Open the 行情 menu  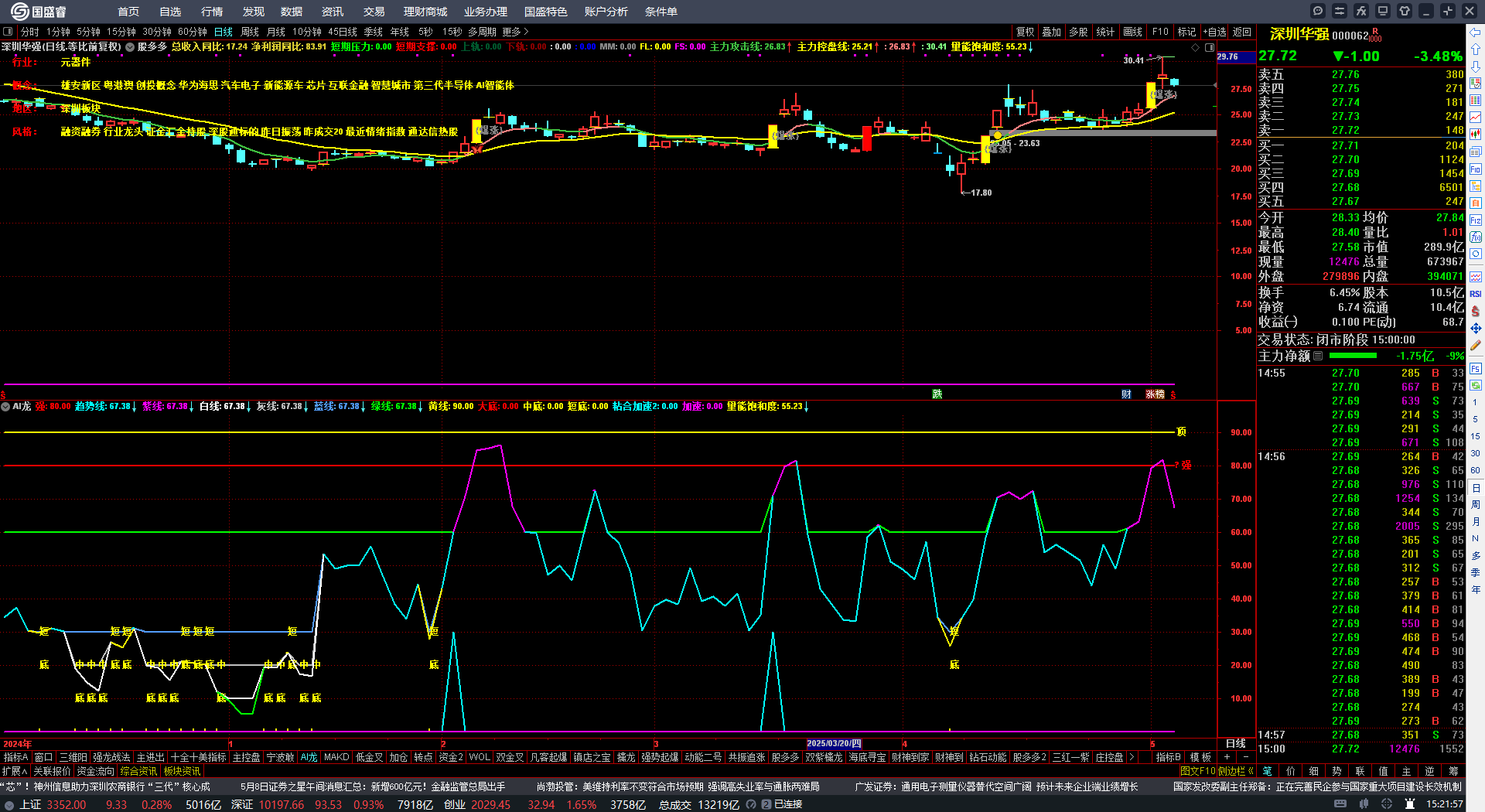(x=211, y=12)
